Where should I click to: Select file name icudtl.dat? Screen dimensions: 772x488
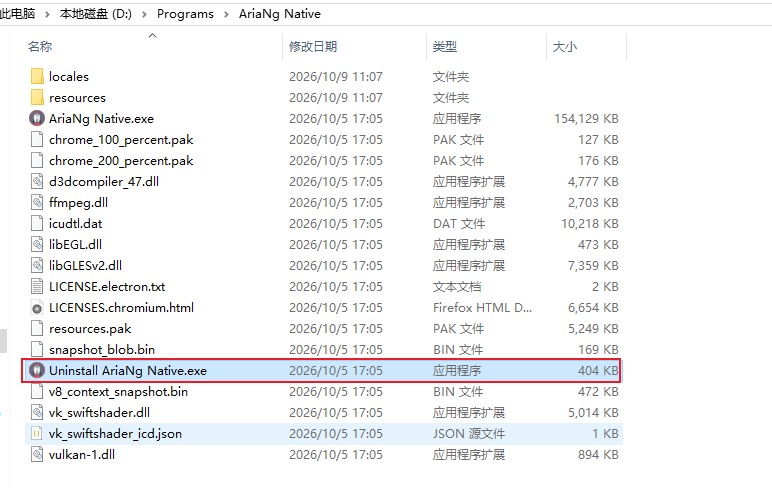(x=75, y=224)
